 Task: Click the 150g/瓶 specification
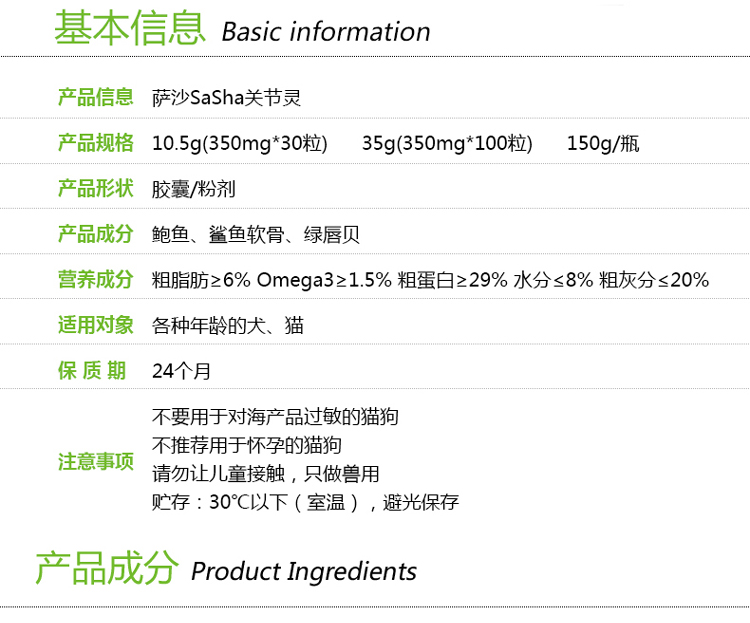pyautogui.click(x=603, y=143)
